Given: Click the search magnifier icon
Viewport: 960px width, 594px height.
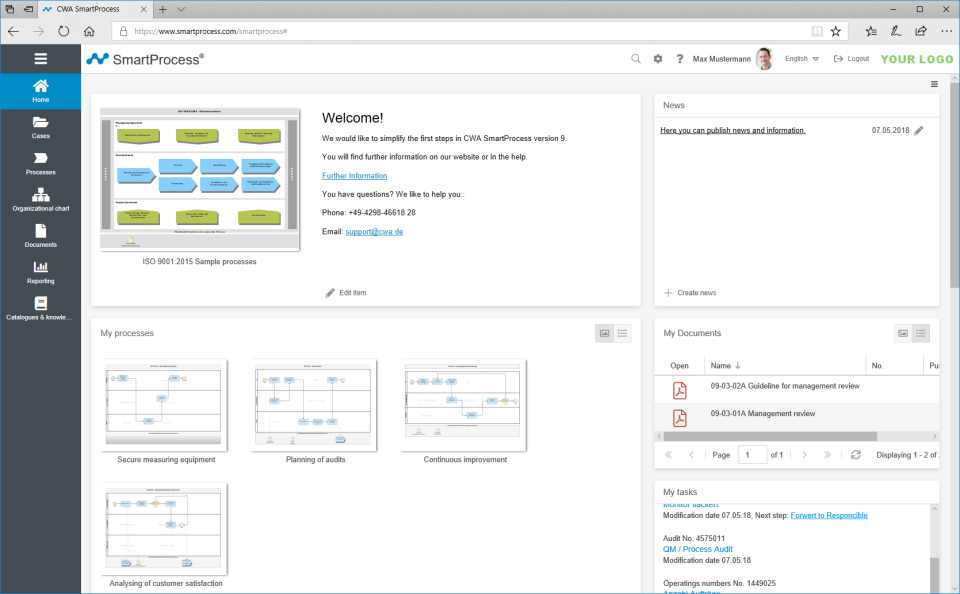Looking at the screenshot, I should coord(636,59).
